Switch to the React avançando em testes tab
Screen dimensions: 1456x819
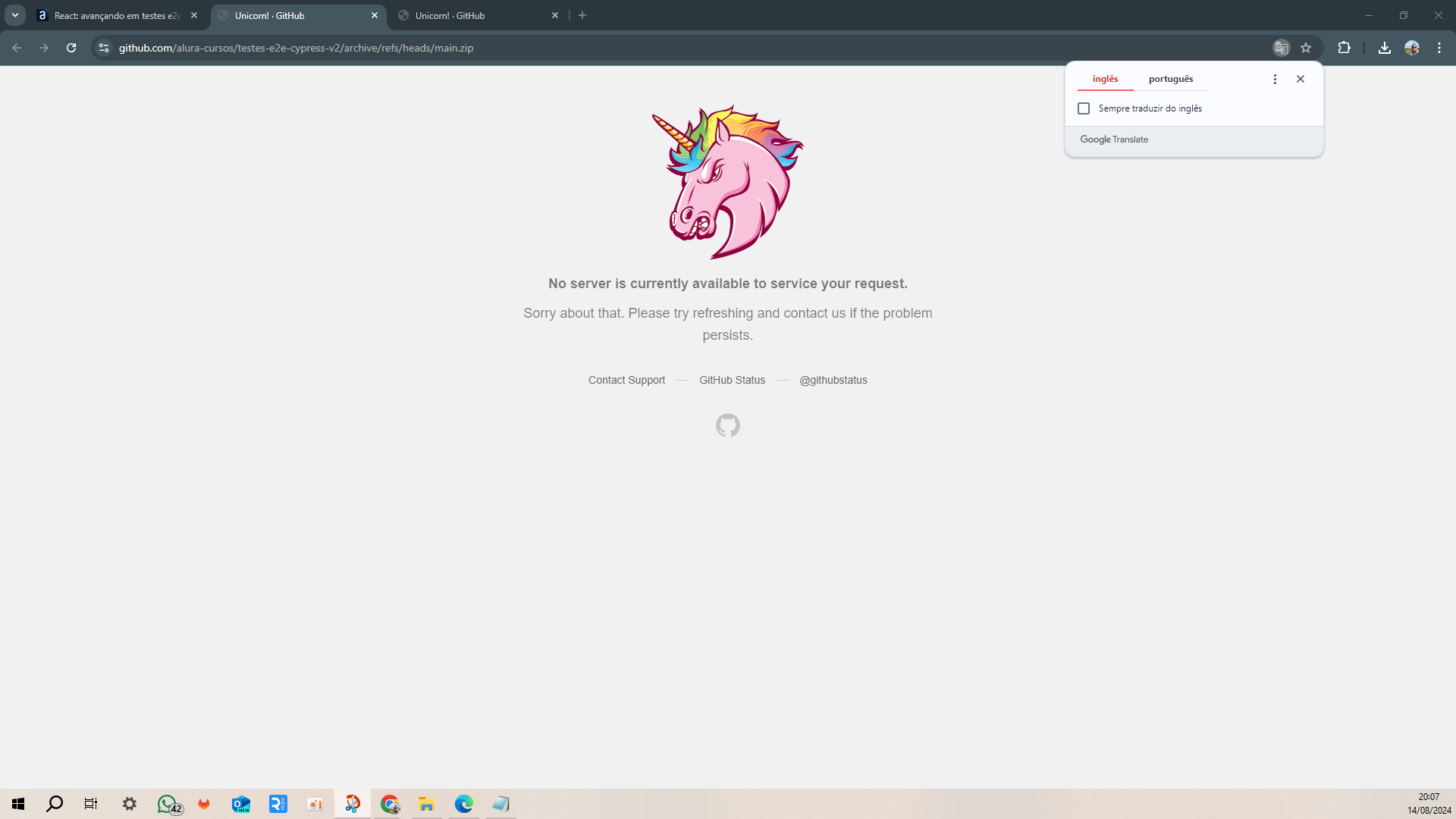coord(118,15)
